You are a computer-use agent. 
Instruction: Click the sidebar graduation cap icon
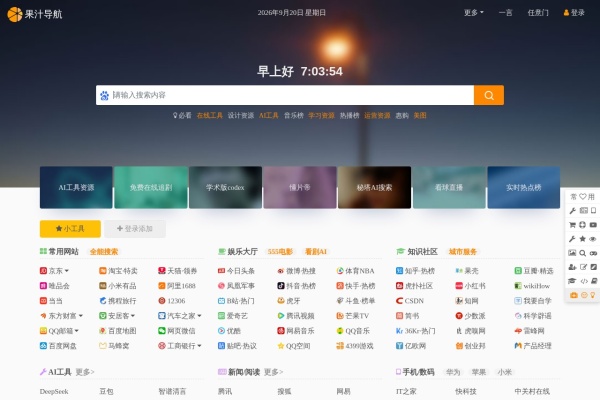pos(572,281)
